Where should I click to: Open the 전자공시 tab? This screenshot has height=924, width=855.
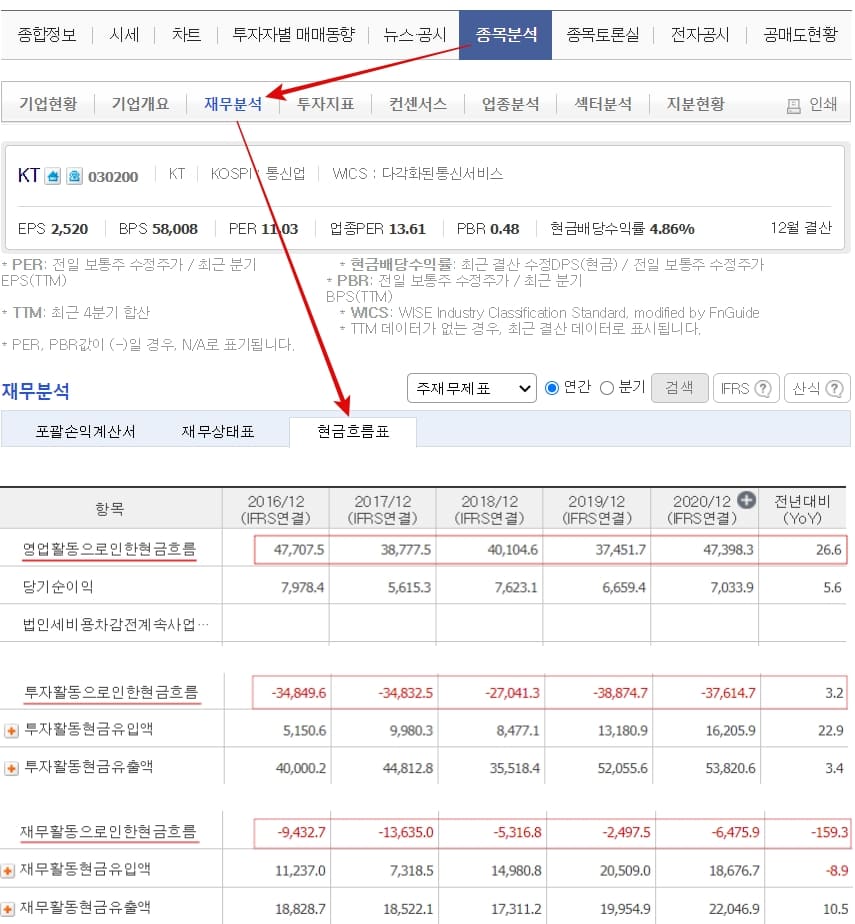(700, 35)
